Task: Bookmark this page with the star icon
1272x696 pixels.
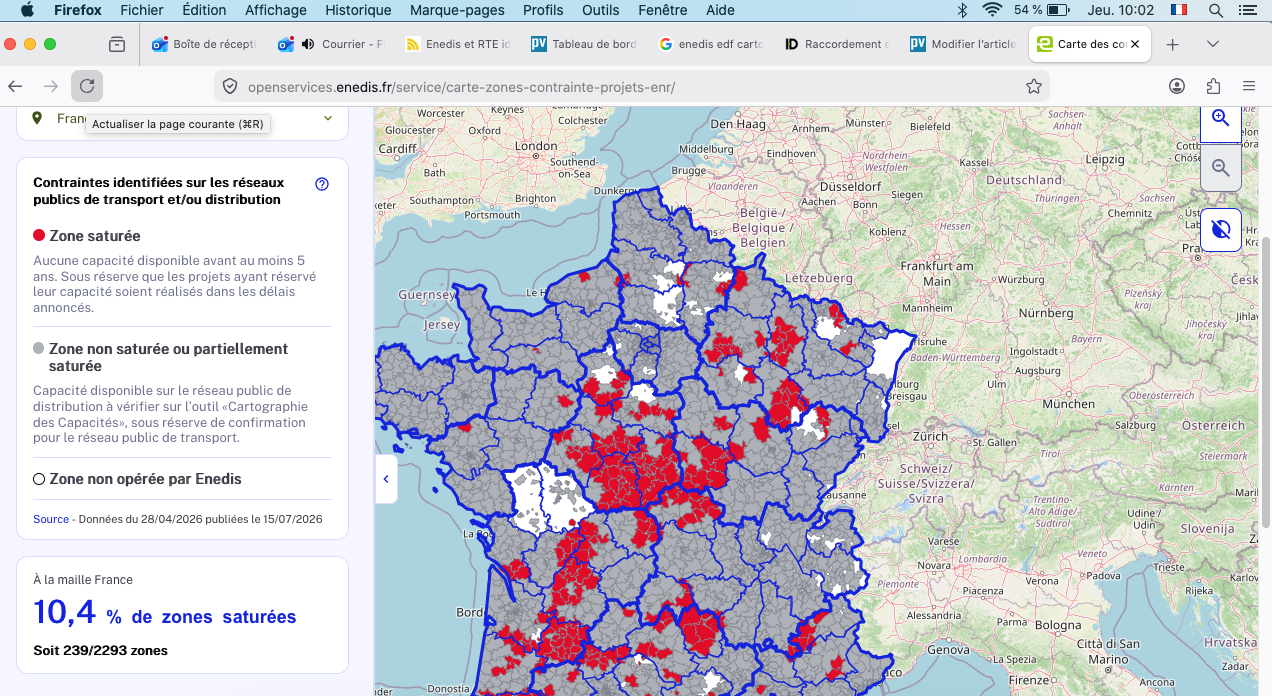Action: [1034, 86]
